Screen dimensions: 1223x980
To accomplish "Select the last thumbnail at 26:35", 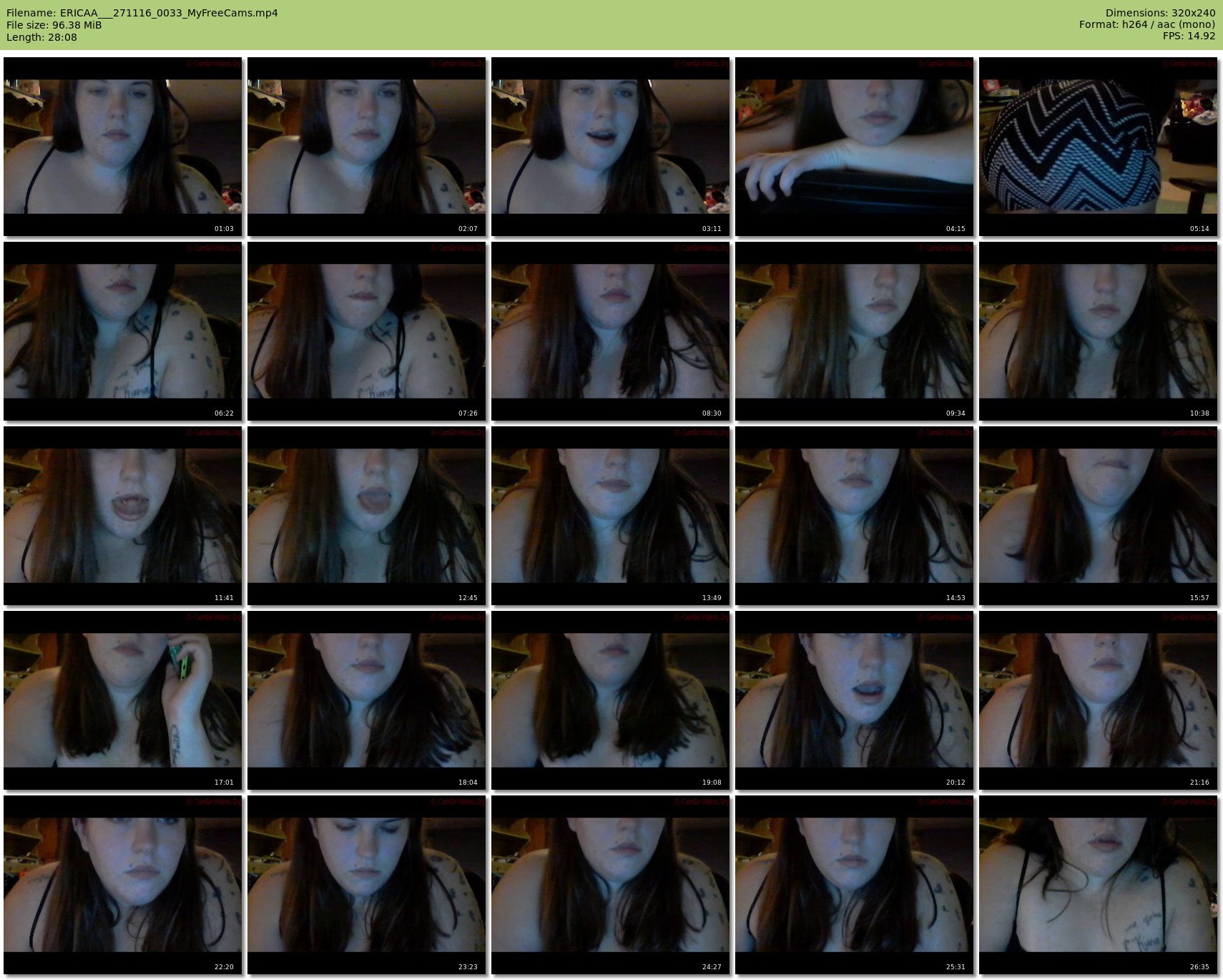I will (x=1098, y=885).
